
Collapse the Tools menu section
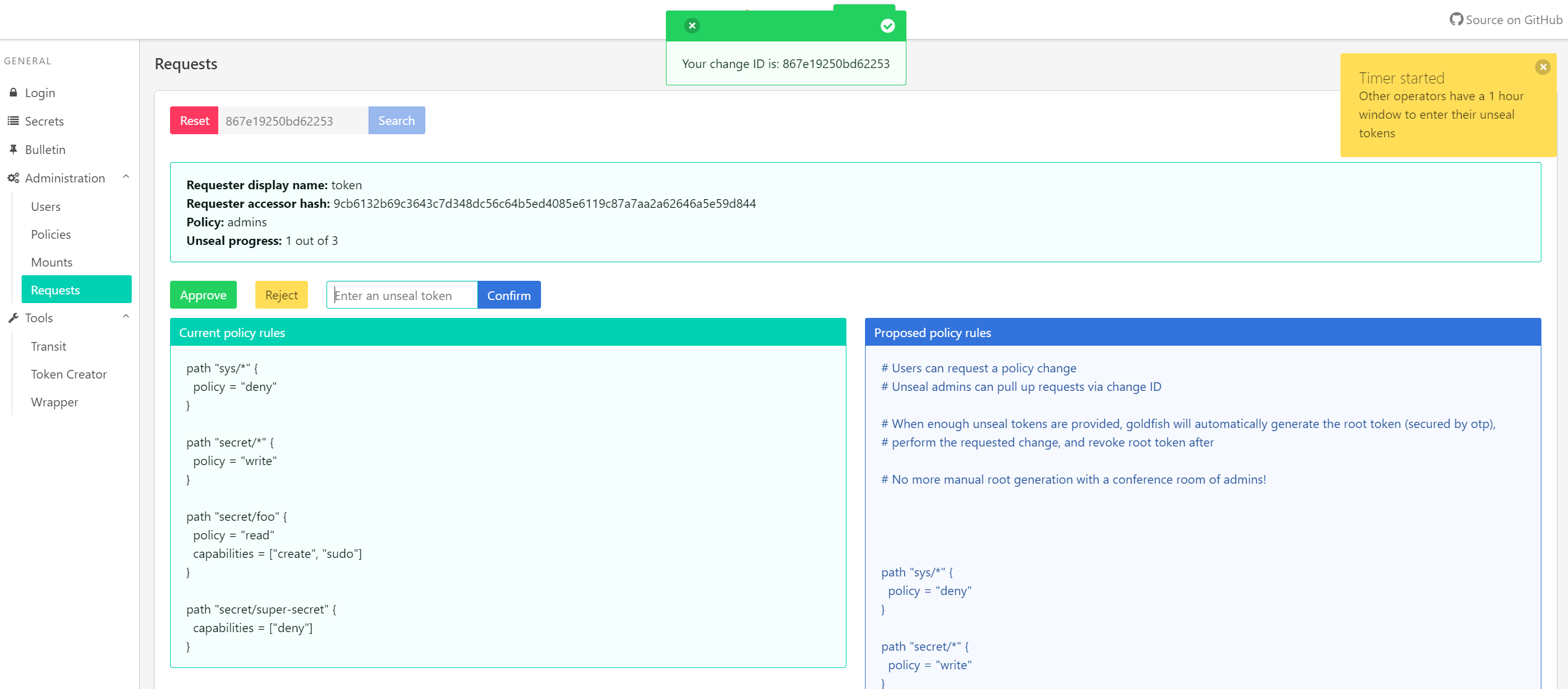click(126, 317)
